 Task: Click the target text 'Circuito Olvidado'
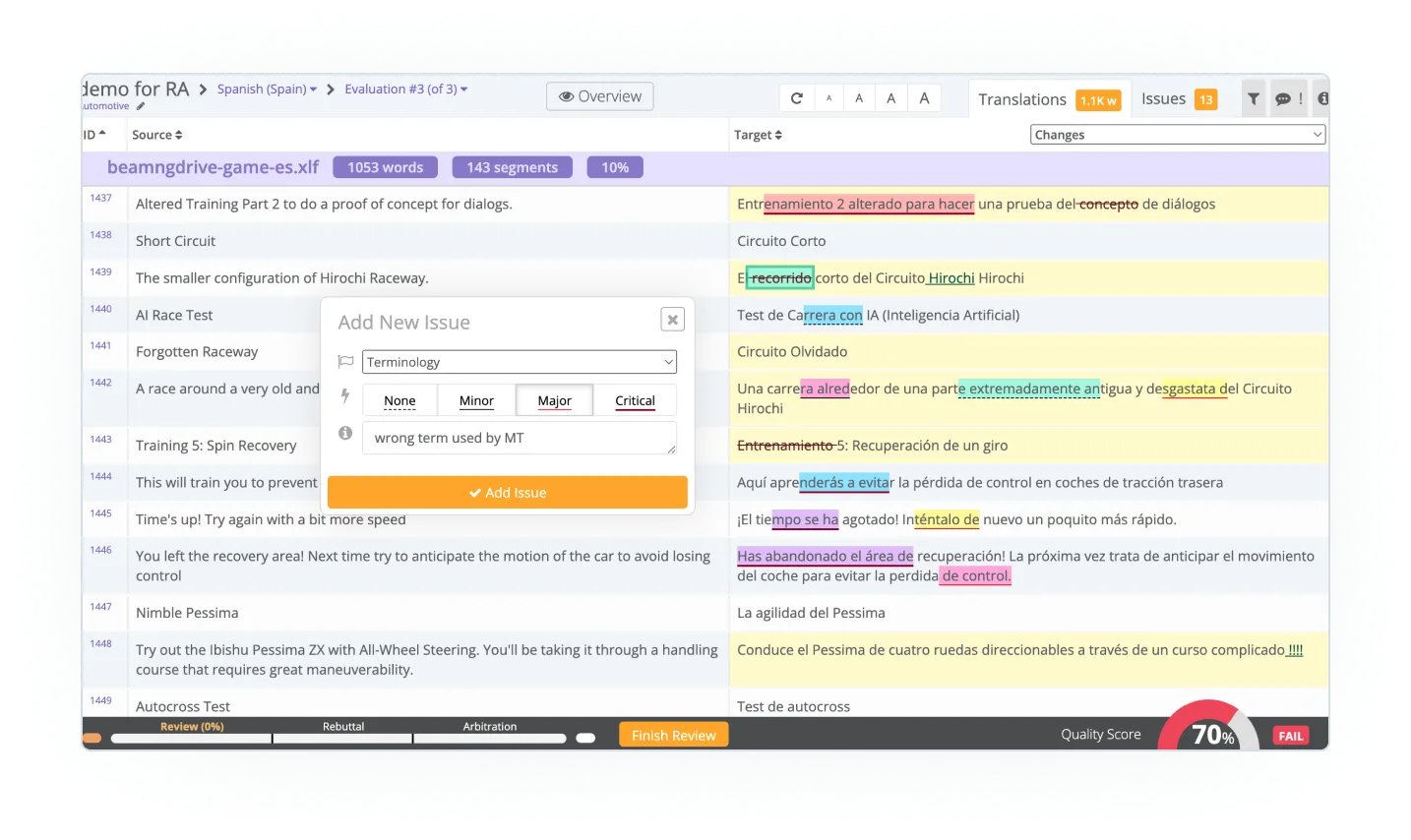(x=792, y=351)
